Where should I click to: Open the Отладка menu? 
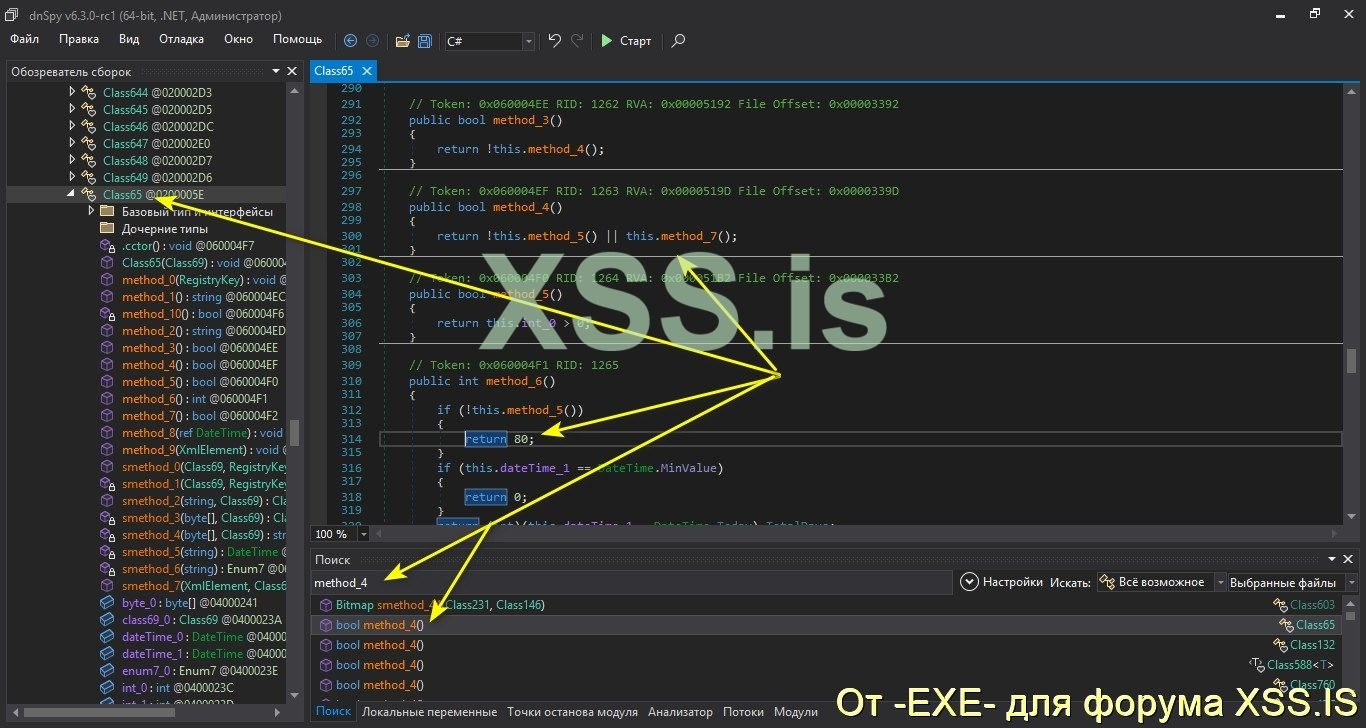(x=181, y=39)
